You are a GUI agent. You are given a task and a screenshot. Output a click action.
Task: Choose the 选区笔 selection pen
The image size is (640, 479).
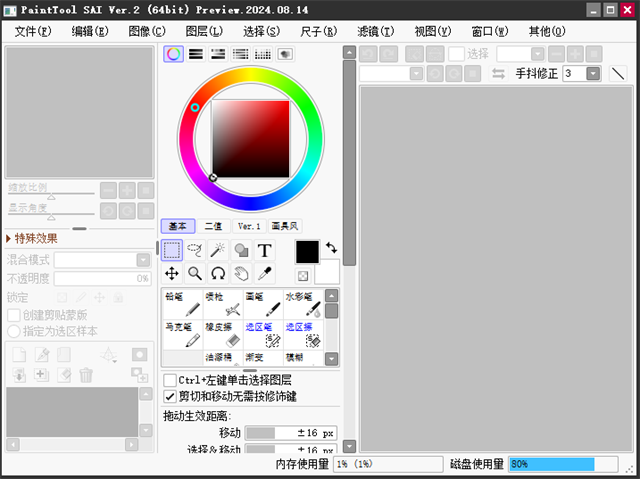[x=263, y=335]
